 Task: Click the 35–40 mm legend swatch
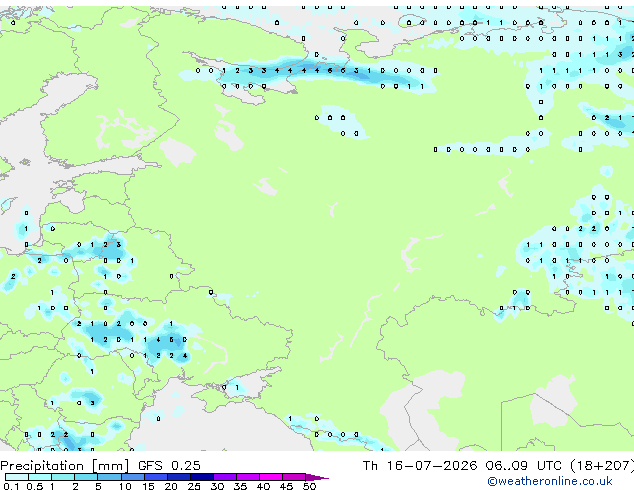coord(247,477)
